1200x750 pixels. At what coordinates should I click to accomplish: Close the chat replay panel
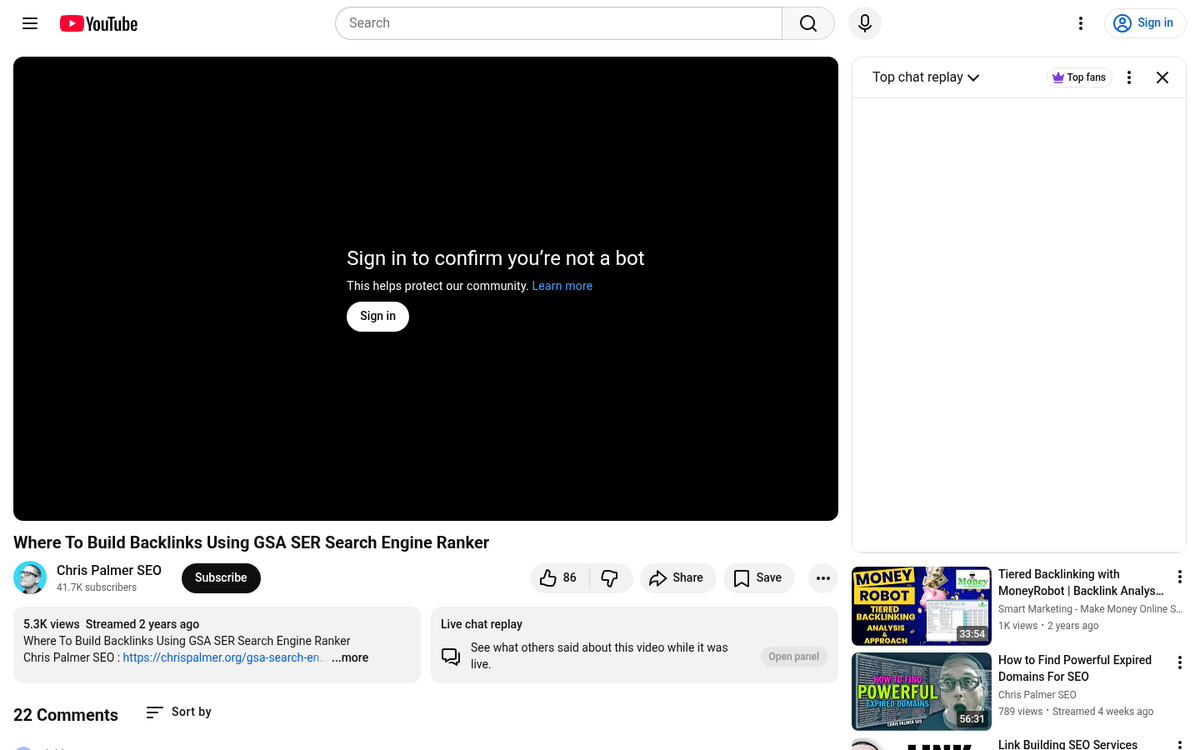tap(1162, 77)
